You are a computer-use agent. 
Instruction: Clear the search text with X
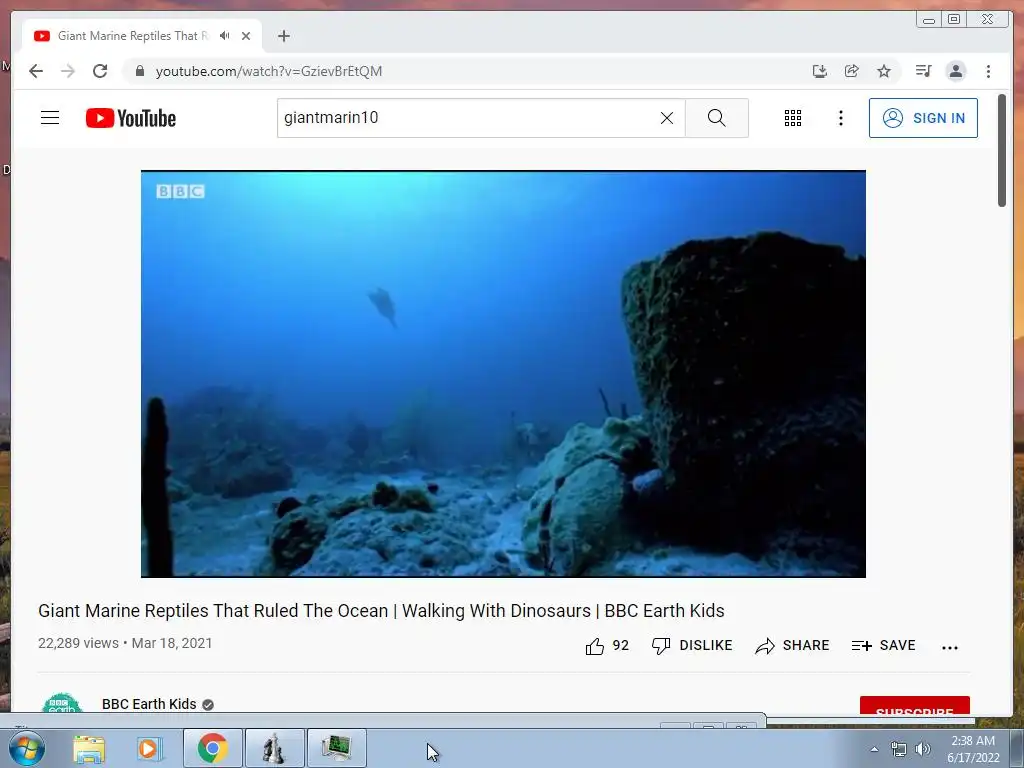coord(667,118)
